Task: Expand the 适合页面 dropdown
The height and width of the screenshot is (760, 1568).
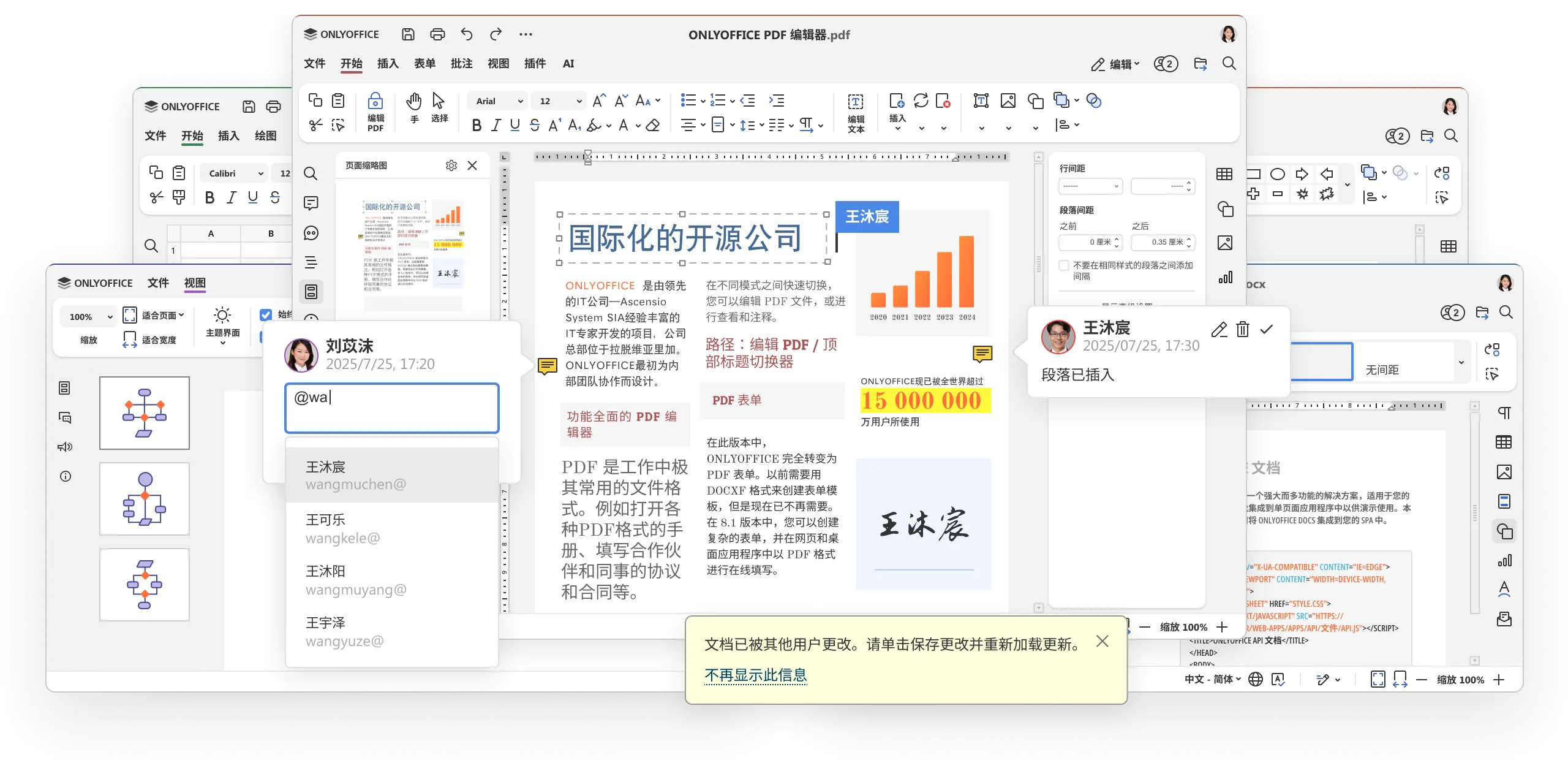Action: point(154,315)
